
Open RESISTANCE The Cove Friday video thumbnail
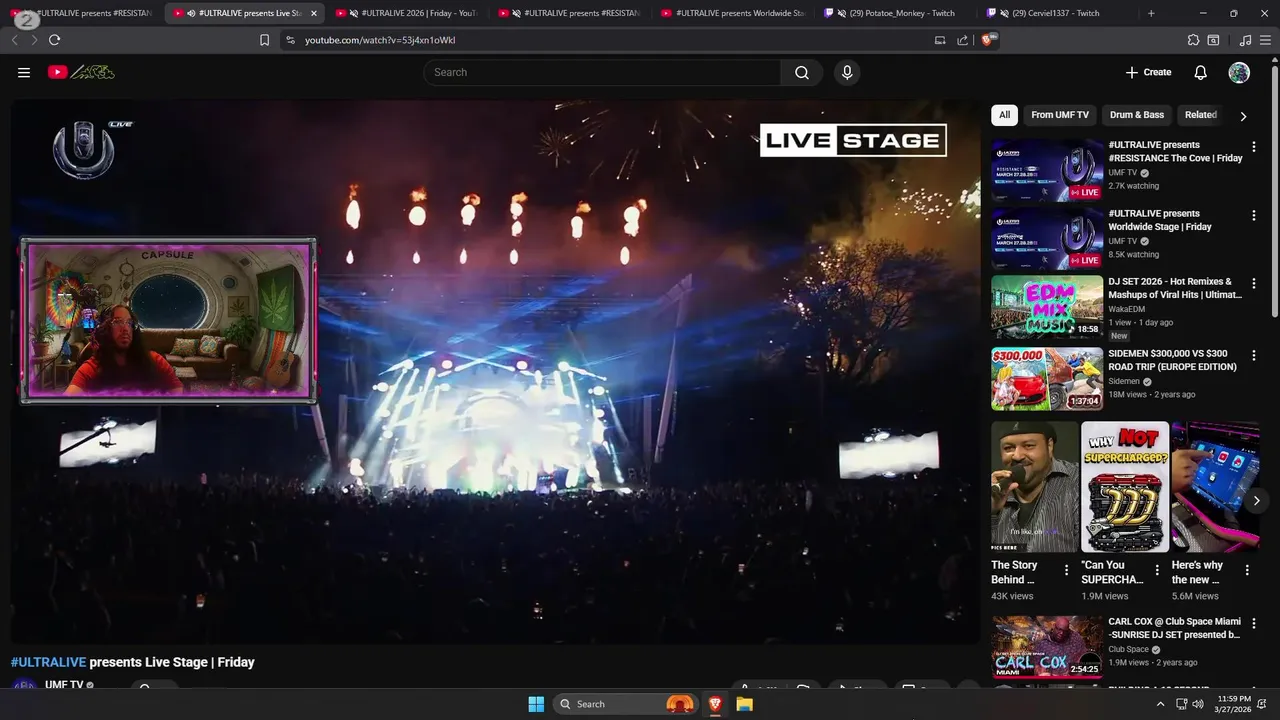tap(1047, 170)
